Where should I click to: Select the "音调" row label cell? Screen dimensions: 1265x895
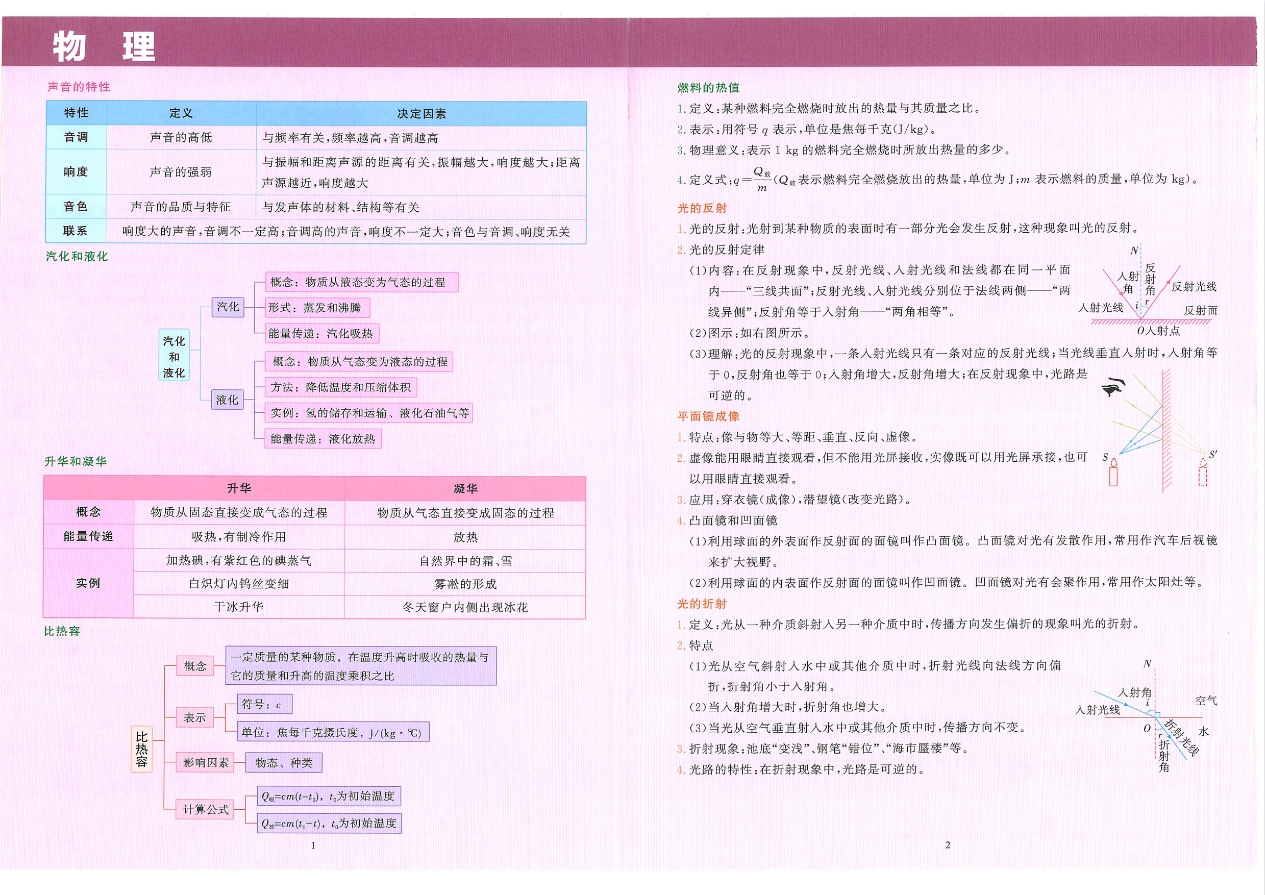(x=76, y=137)
